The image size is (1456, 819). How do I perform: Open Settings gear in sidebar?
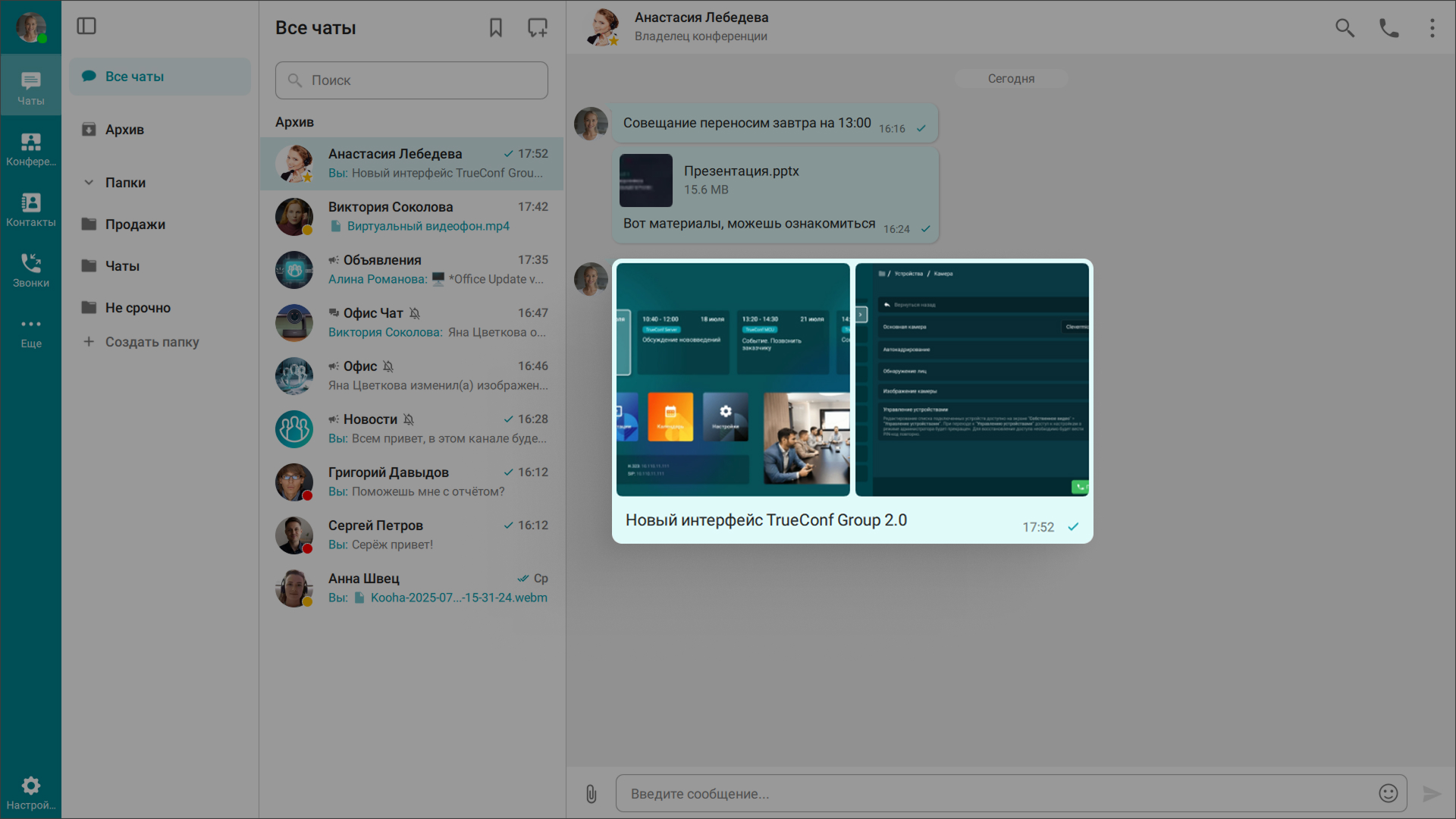click(x=30, y=792)
